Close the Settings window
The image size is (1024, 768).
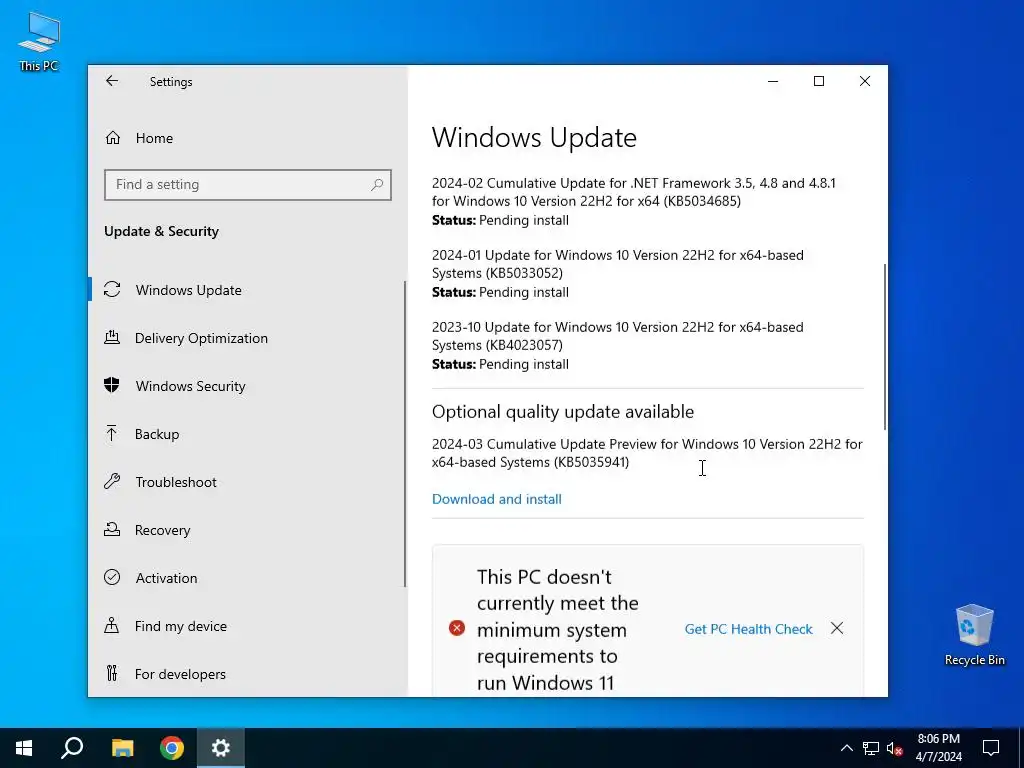[x=865, y=81]
